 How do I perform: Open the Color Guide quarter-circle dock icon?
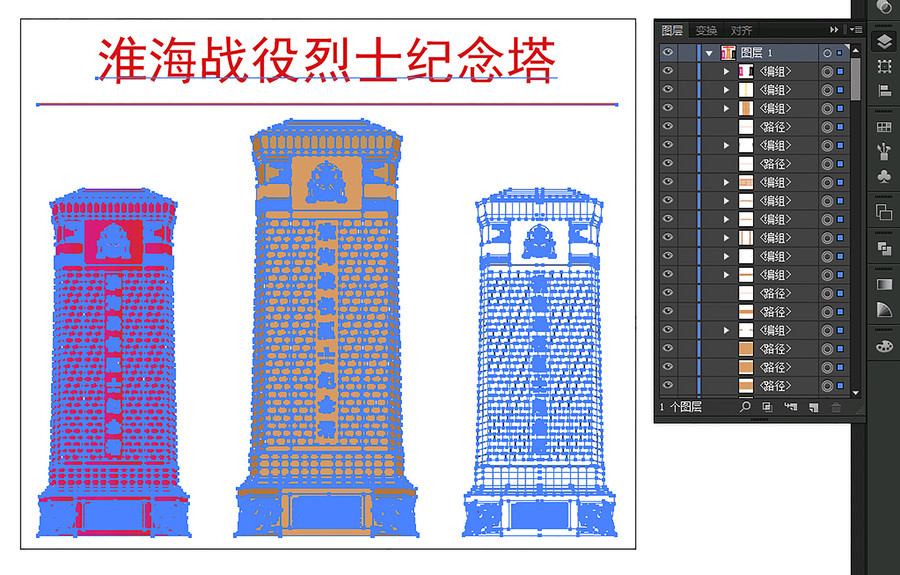(x=884, y=309)
